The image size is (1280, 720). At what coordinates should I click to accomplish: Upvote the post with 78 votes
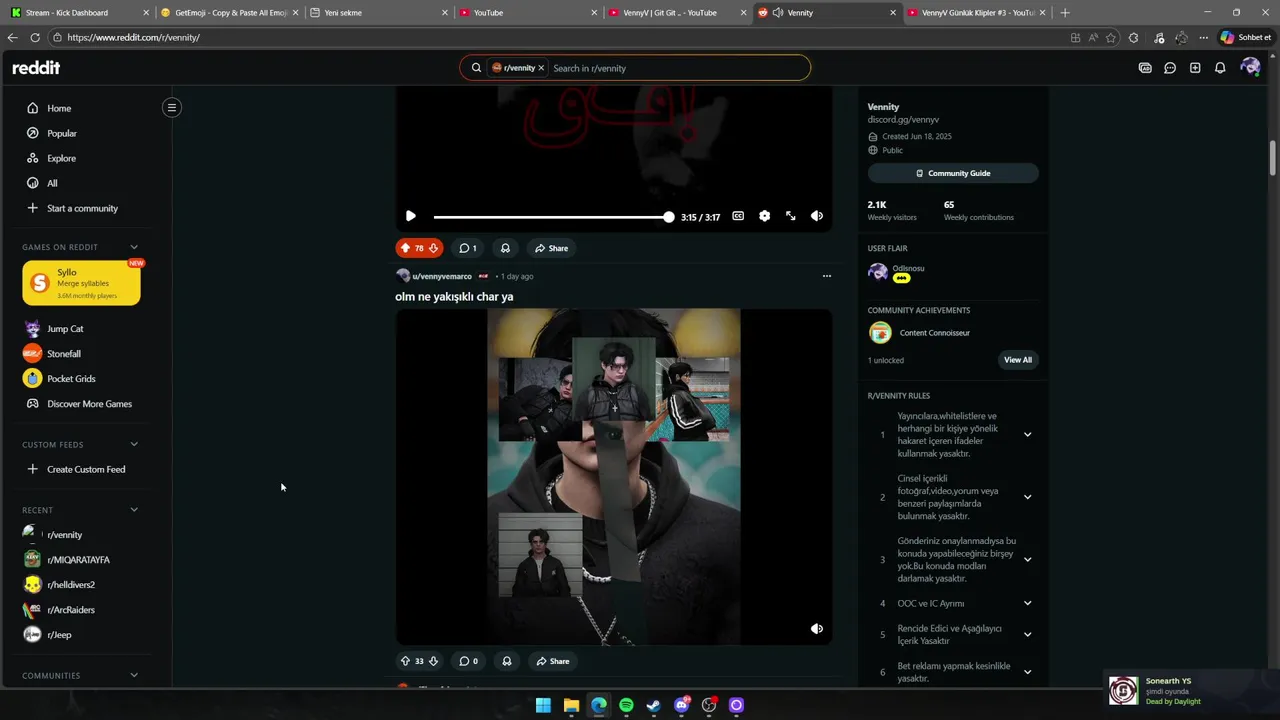(x=405, y=248)
